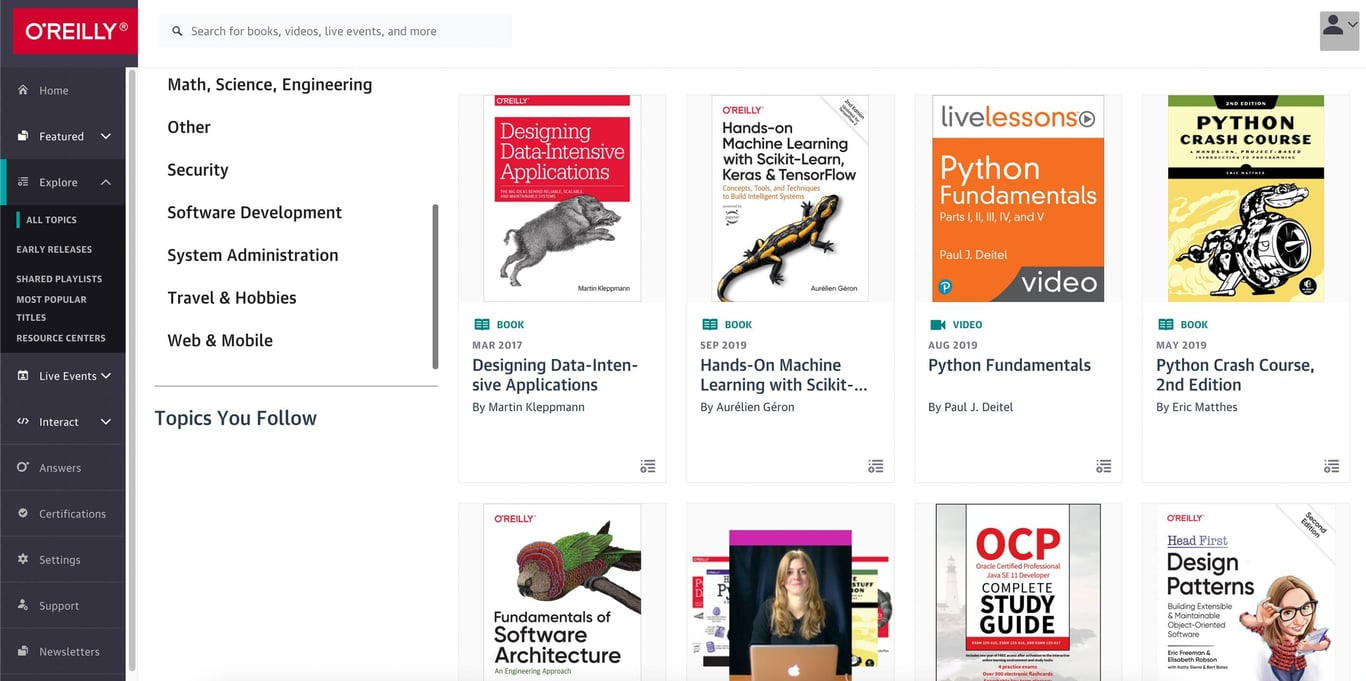Open the user profile avatar menu
The height and width of the screenshot is (681, 1366).
[x=1339, y=31]
